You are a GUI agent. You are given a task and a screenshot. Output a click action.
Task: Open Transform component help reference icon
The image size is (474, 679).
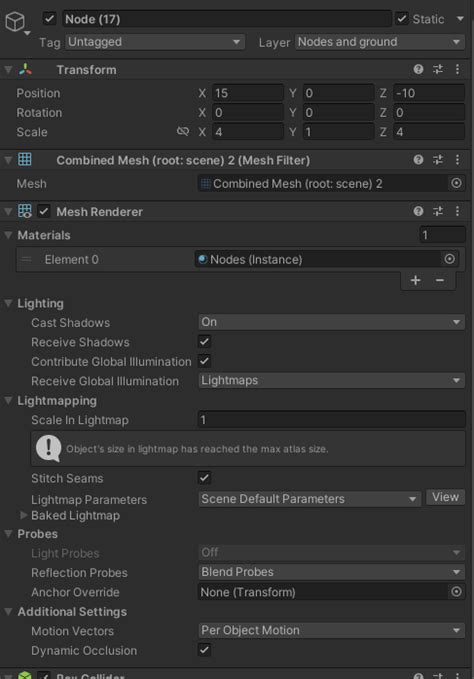click(x=418, y=69)
